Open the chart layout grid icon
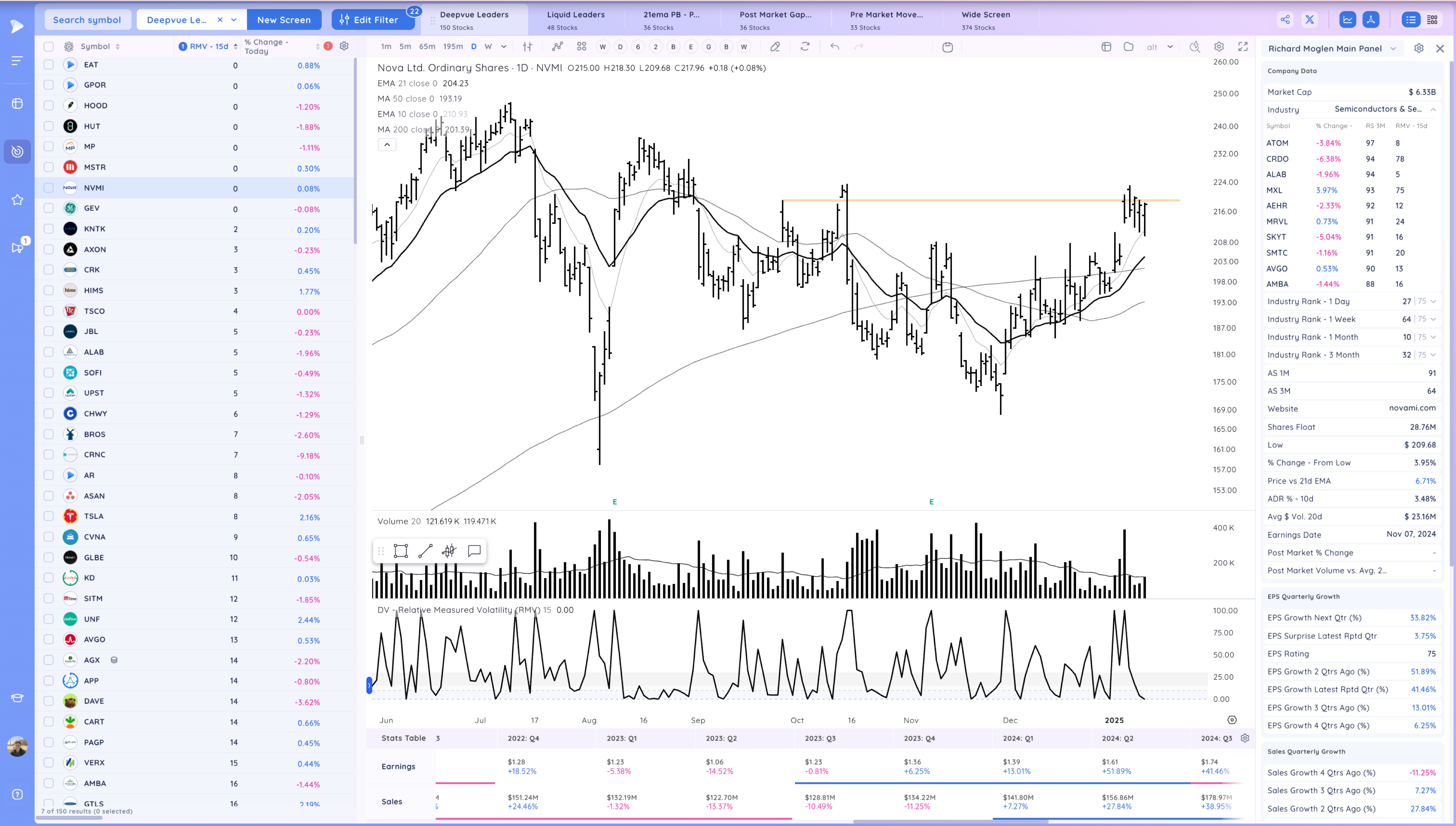This screenshot has height=826, width=1456. click(582, 47)
